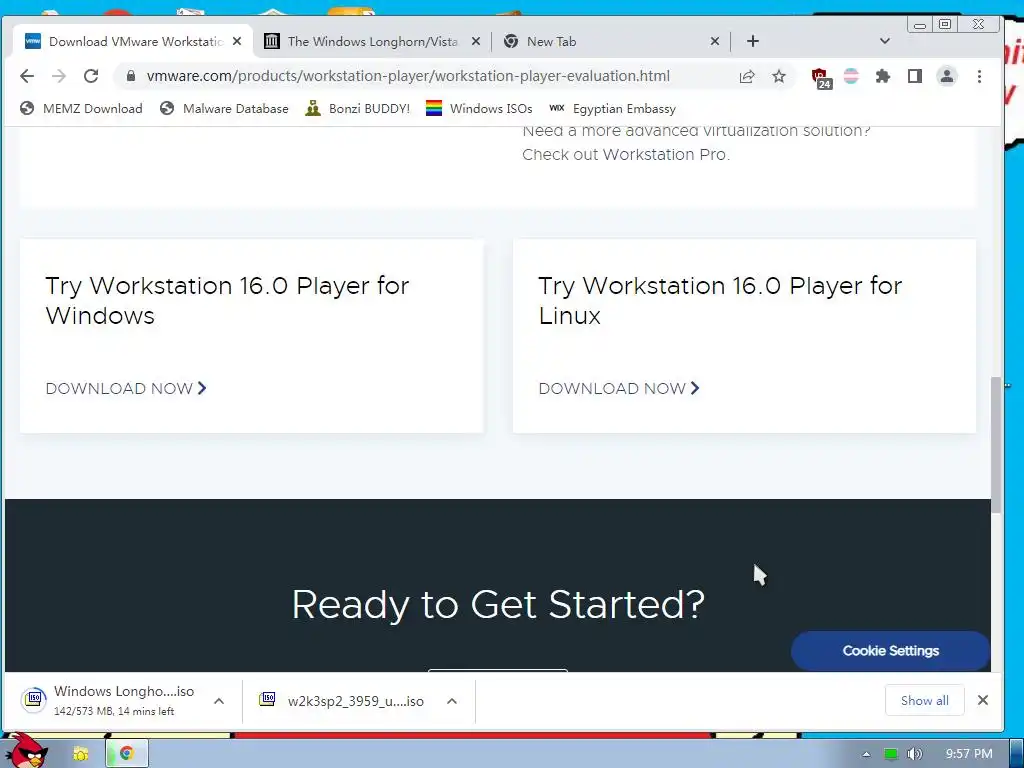Image resolution: width=1024 pixels, height=768 pixels.
Task: Reload the VMware page
Action: pos(91,76)
